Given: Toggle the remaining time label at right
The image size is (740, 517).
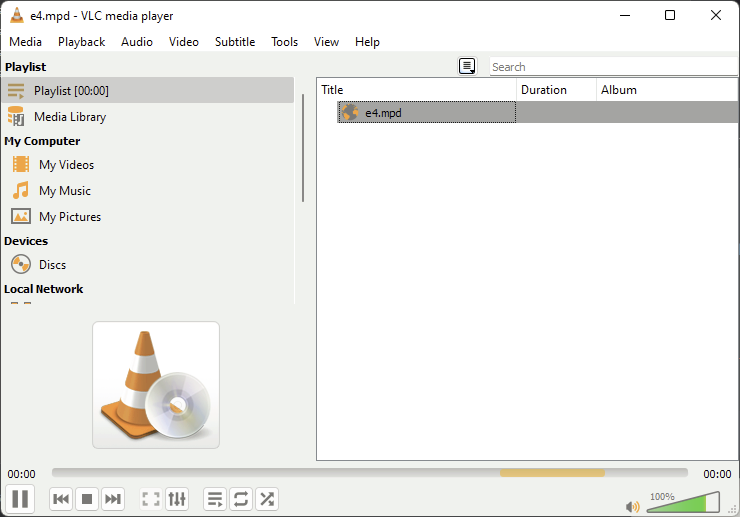Looking at the screenshot, I should (x=717, y=474).
